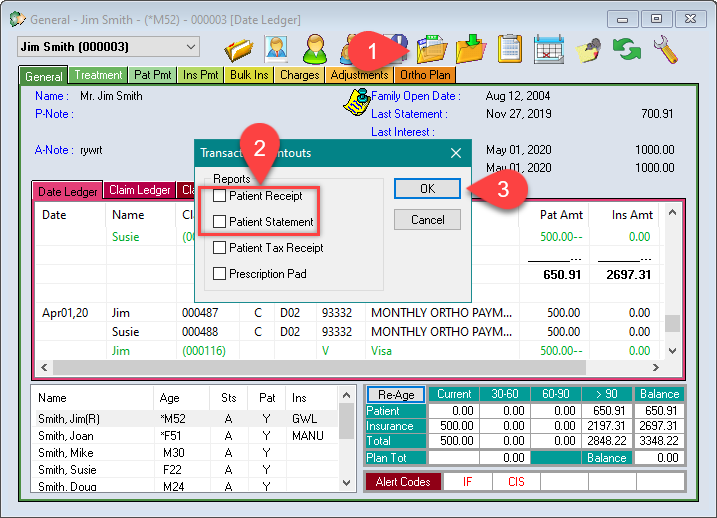Select family member Smith, Susie

pos(187,470)
